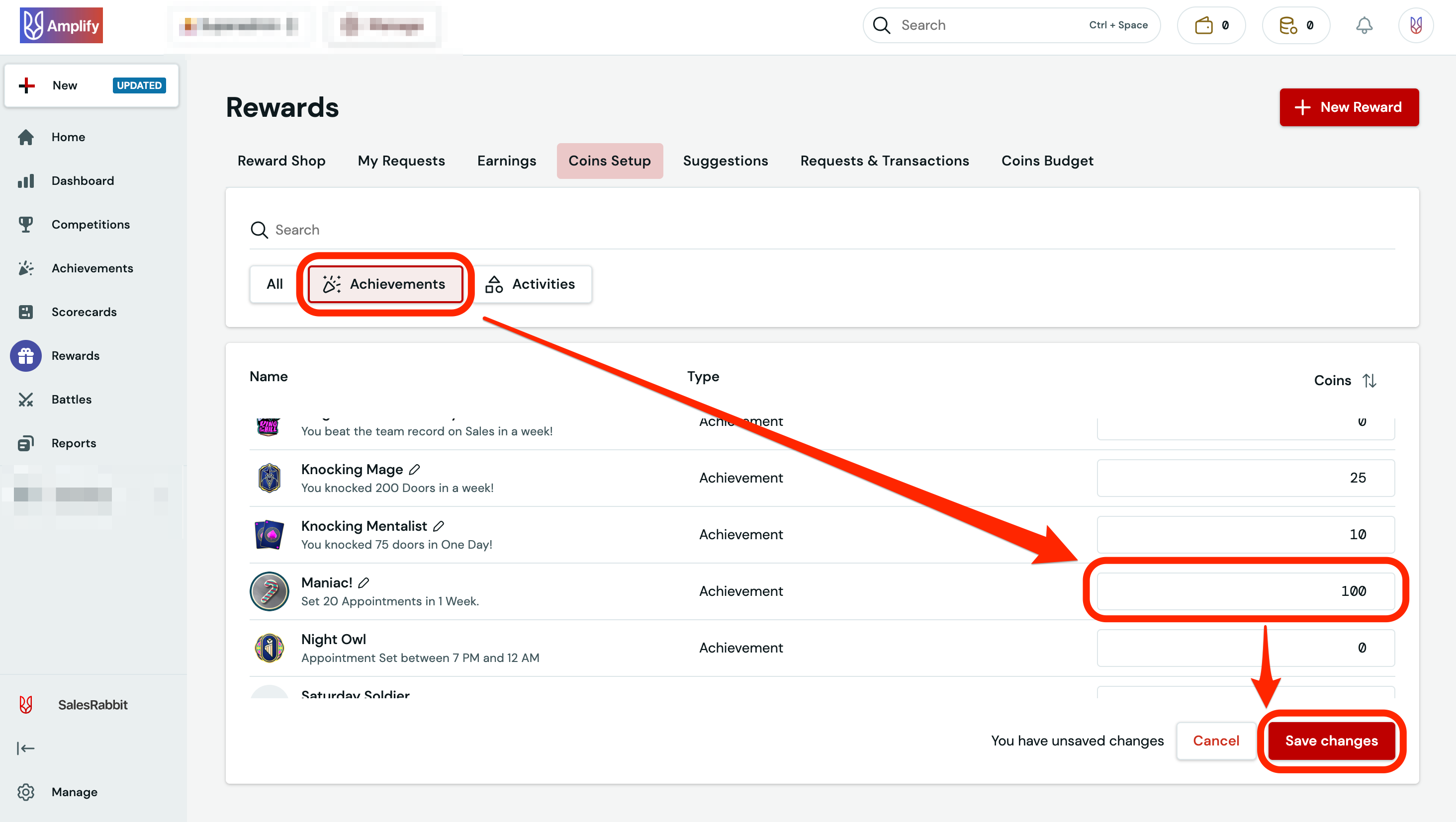The width and height of the screenshot is (1456, 822).
Task: Check the coins balance icon
Action: pos(1295,25)
